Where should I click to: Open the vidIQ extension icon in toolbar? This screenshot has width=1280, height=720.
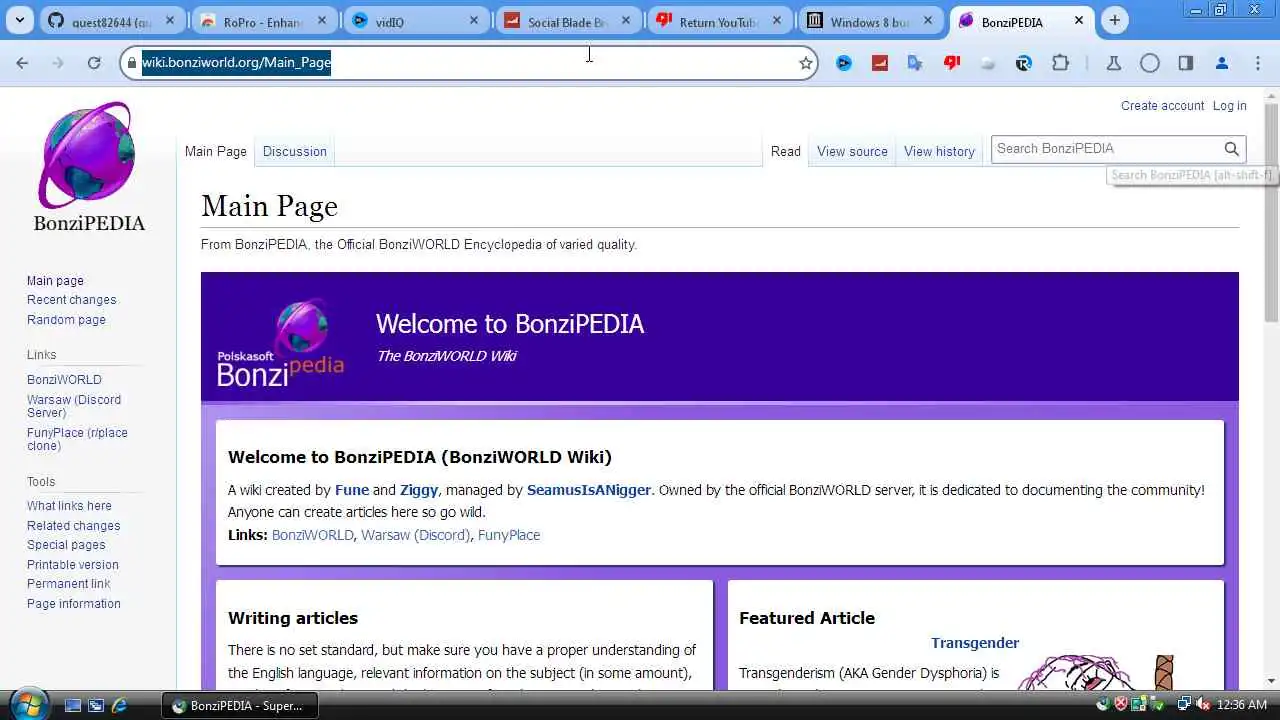tap(844, 63)
